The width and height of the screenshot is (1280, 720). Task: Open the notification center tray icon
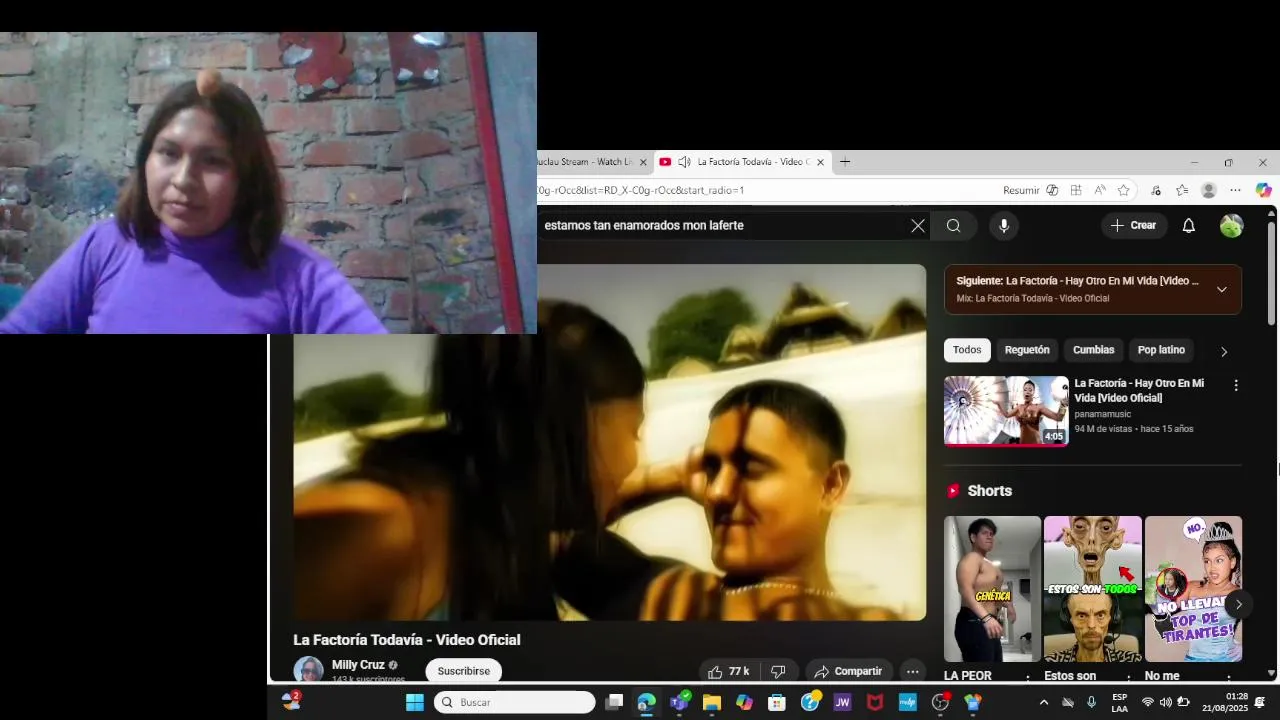point(1260,702)
